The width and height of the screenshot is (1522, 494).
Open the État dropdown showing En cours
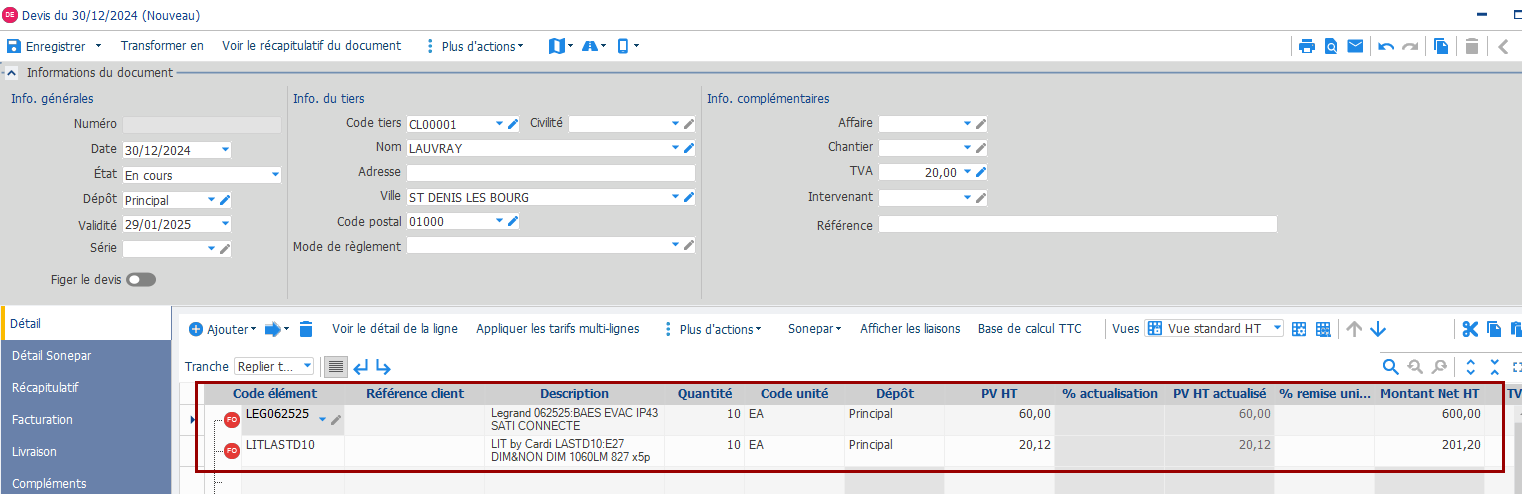[x=275, y=175]
